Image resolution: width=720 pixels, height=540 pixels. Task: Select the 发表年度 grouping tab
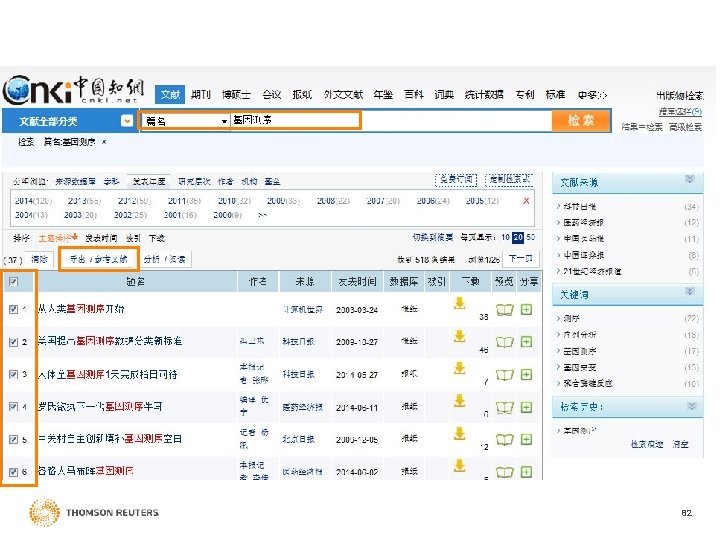click(149, 181)
